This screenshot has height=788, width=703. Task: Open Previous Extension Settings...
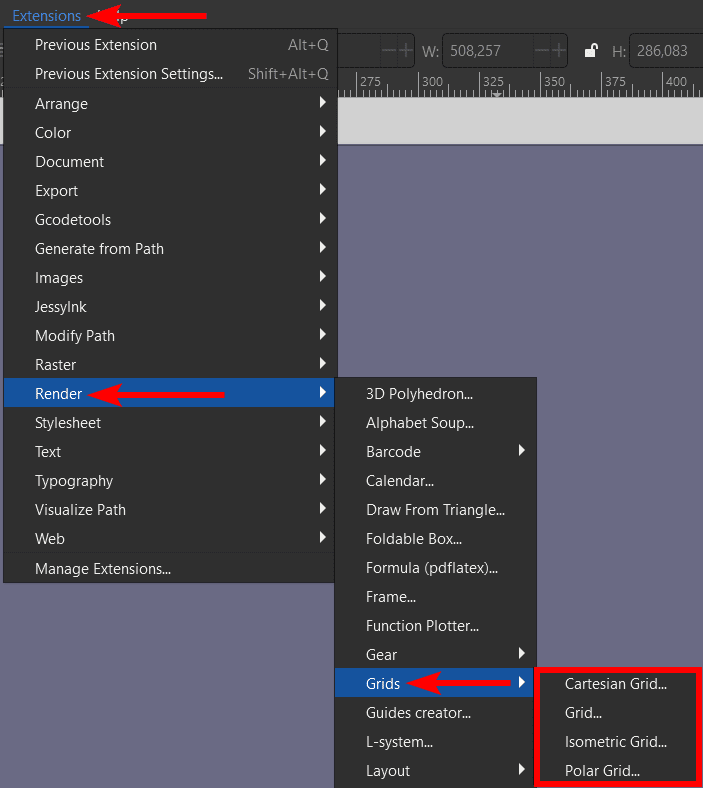(129, 74)
